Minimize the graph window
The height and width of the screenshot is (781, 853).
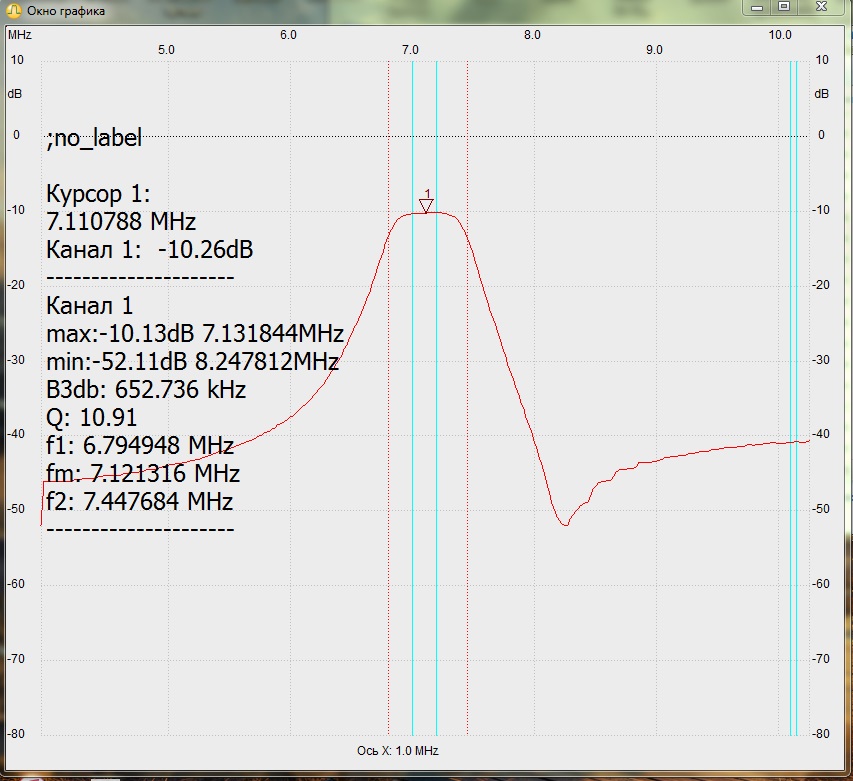[757, 7]
